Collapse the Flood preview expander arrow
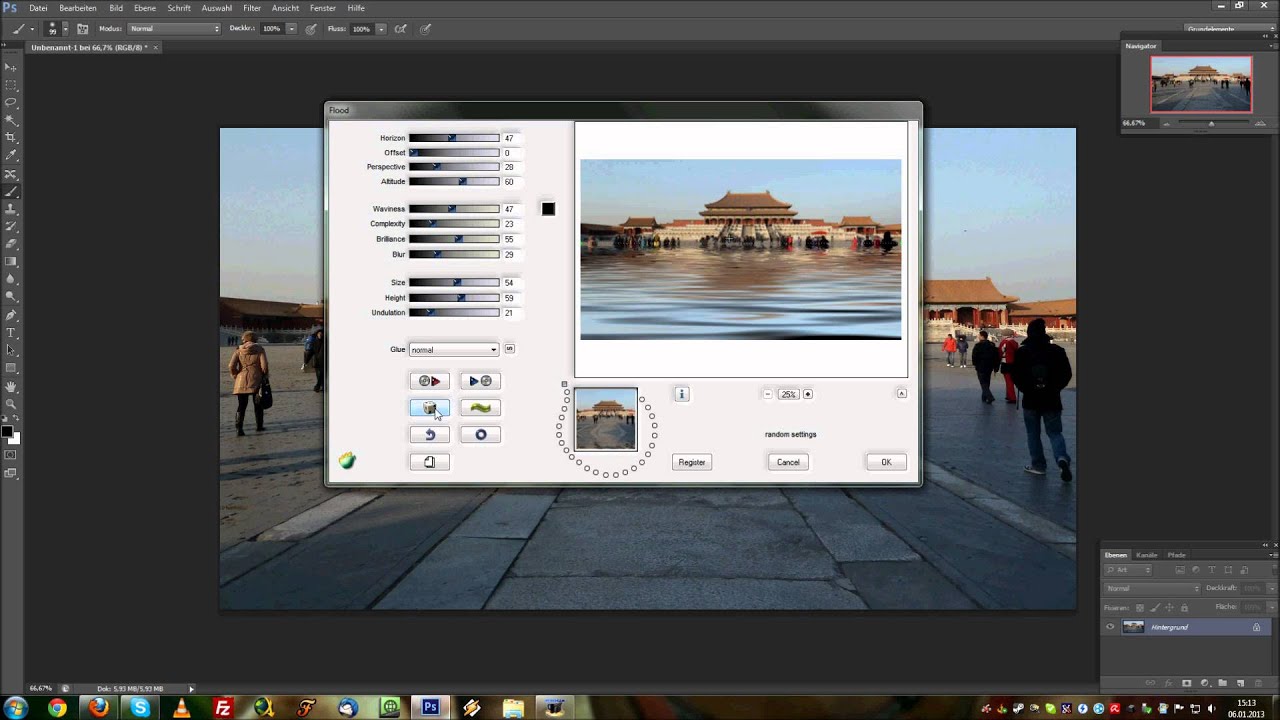 (901, 394)
